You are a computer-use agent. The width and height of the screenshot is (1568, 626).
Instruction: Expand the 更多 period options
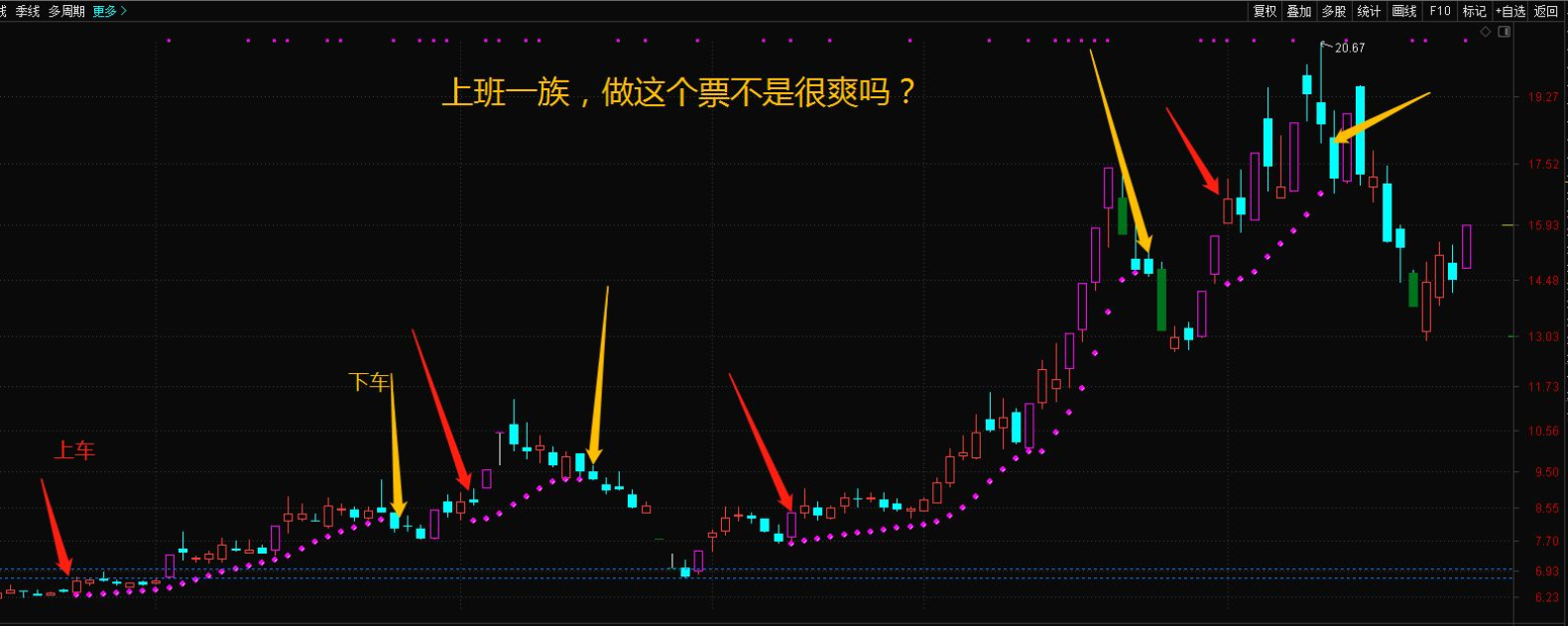pyautogui.click(x=109, y=11)
